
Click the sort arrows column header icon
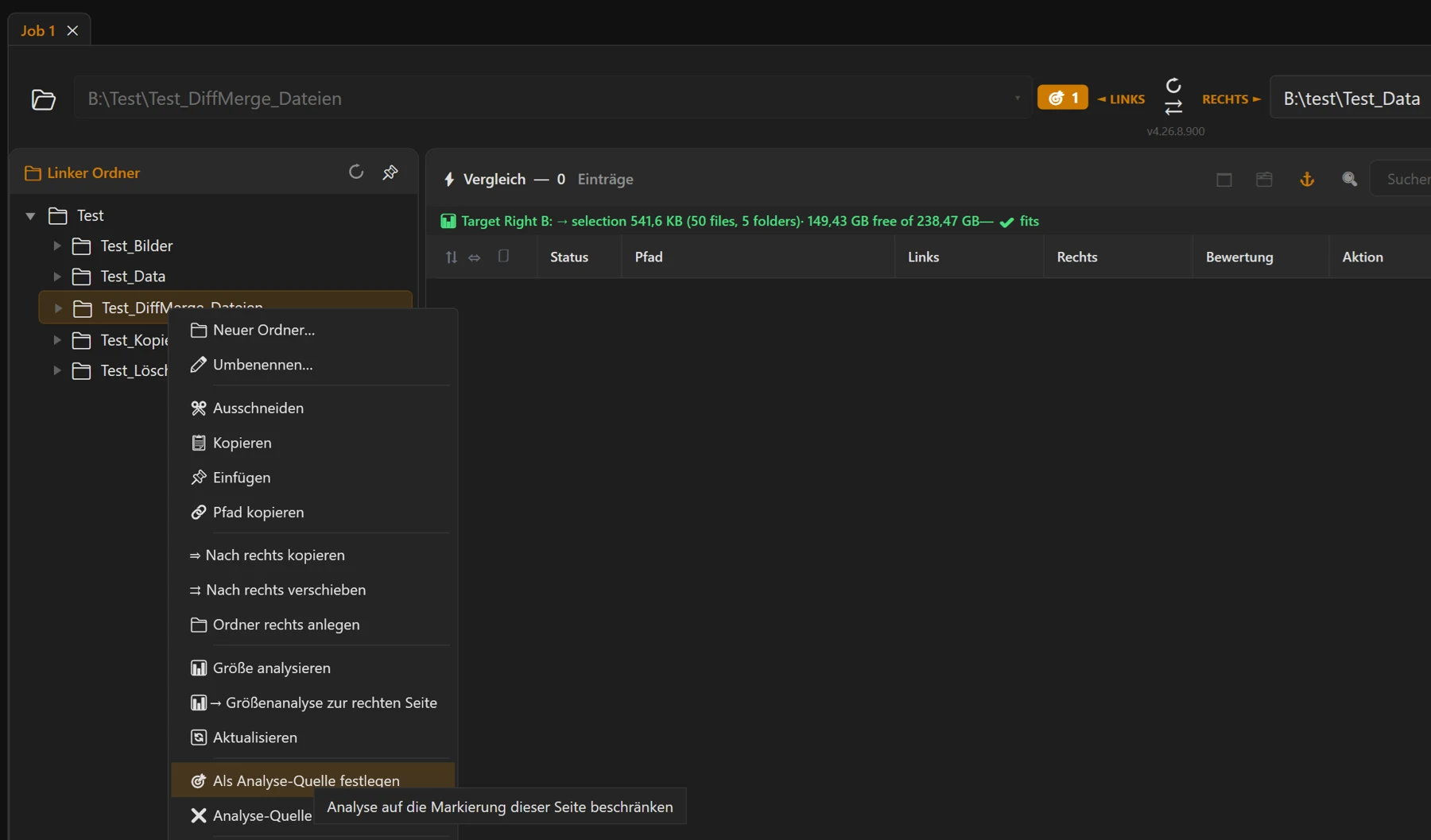(x=452, y=257)
